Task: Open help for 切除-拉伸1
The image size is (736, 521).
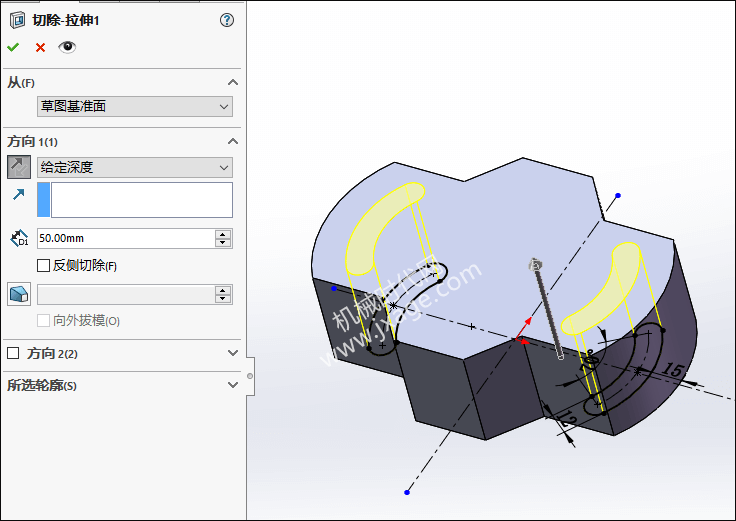Action: pos(227,20)
